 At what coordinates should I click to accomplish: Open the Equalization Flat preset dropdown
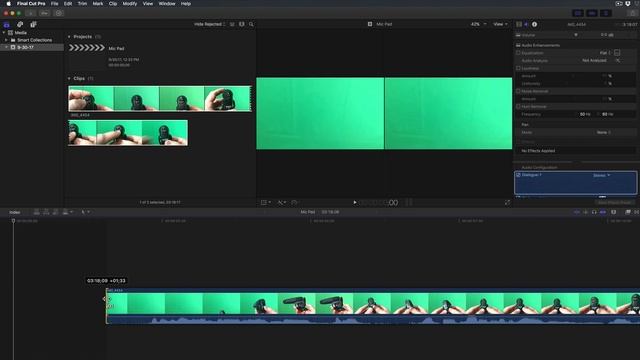pyautogui.click(x=605, y=53)
